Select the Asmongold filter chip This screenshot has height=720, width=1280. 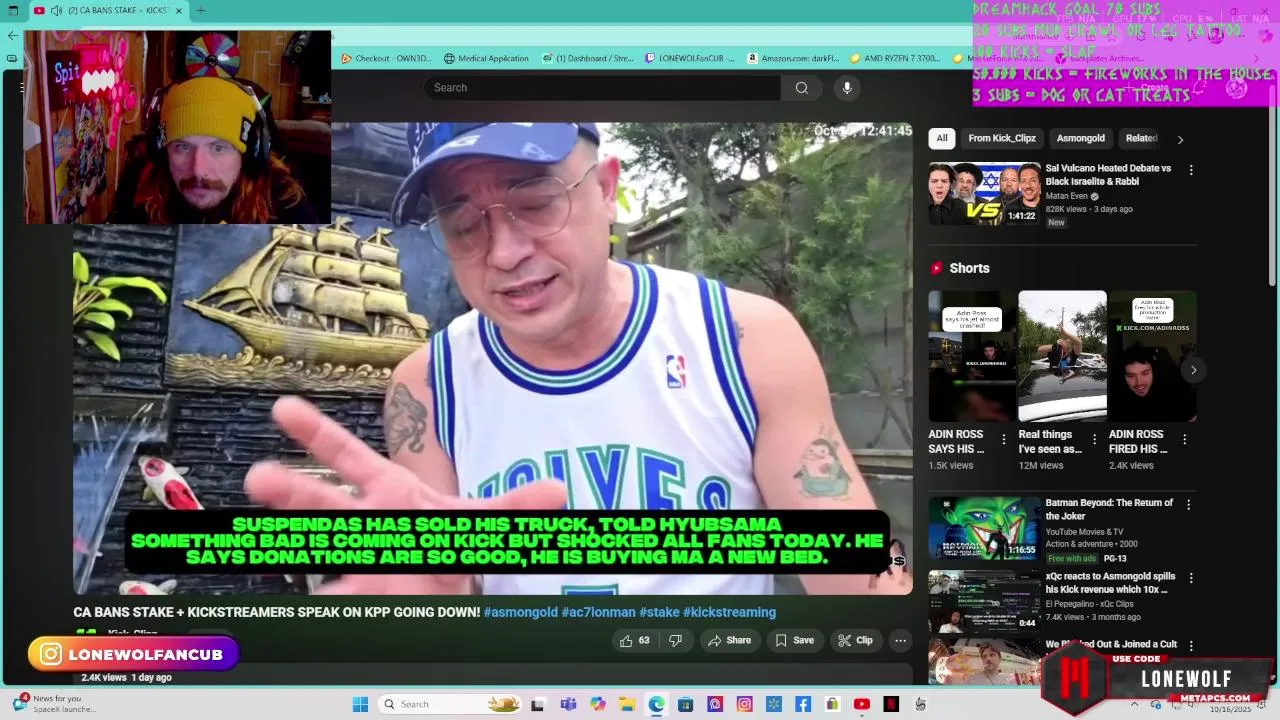[x=1081, y=139]
